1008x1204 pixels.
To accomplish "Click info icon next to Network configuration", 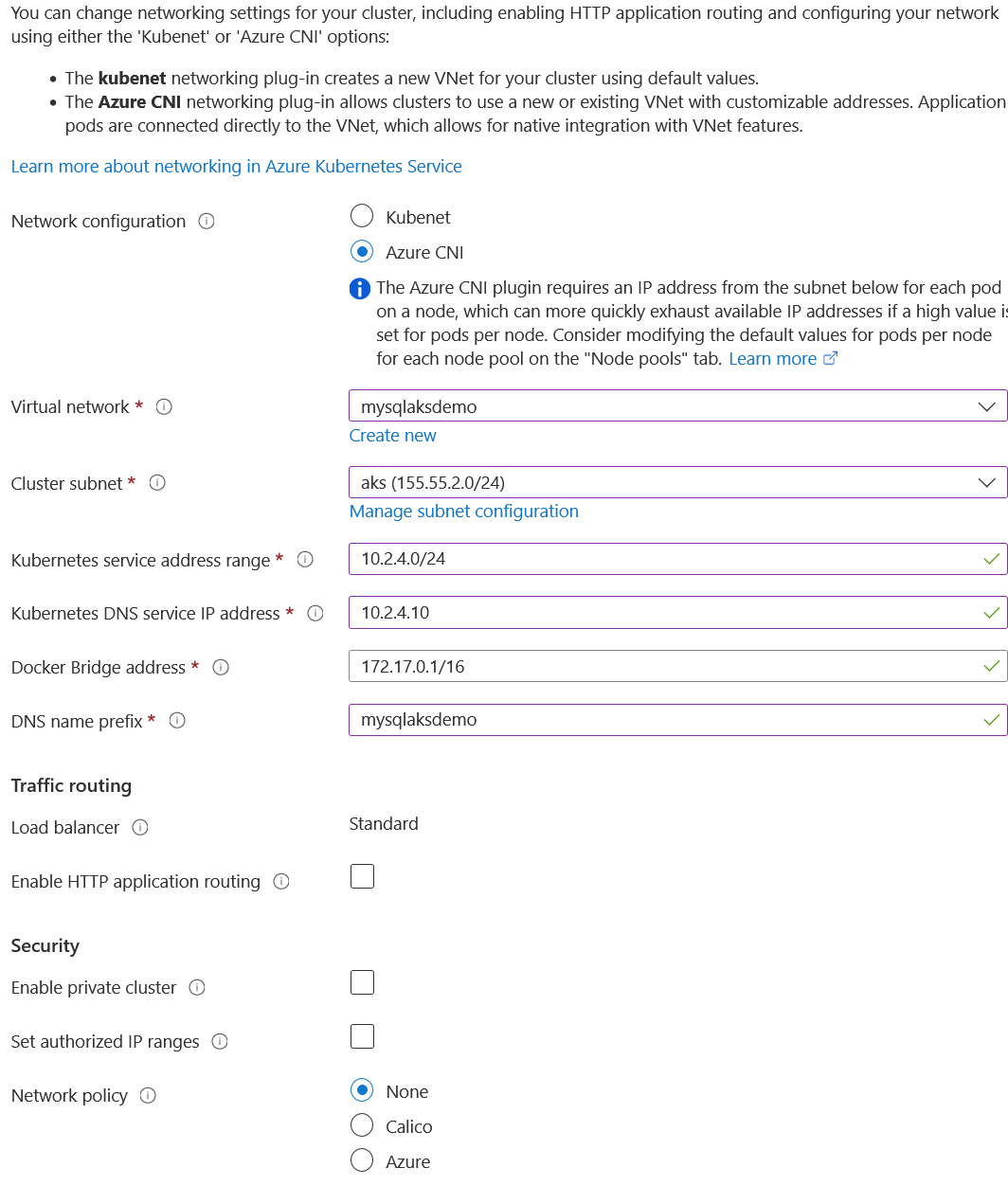I will pos(207,222).
